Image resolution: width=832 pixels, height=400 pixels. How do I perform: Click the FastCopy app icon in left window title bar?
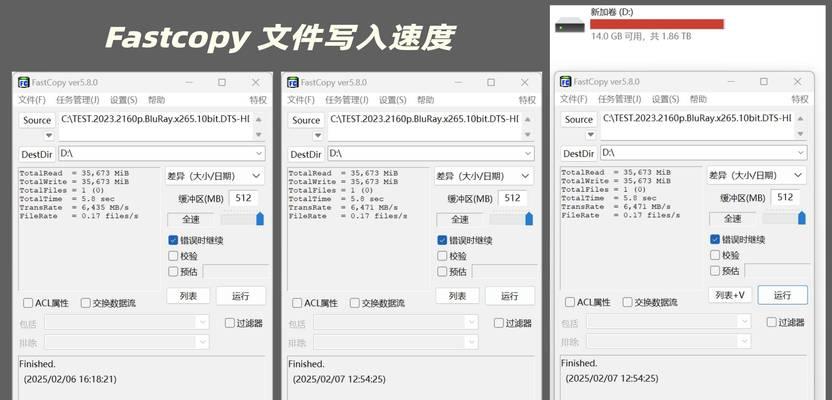coord(23,82)
